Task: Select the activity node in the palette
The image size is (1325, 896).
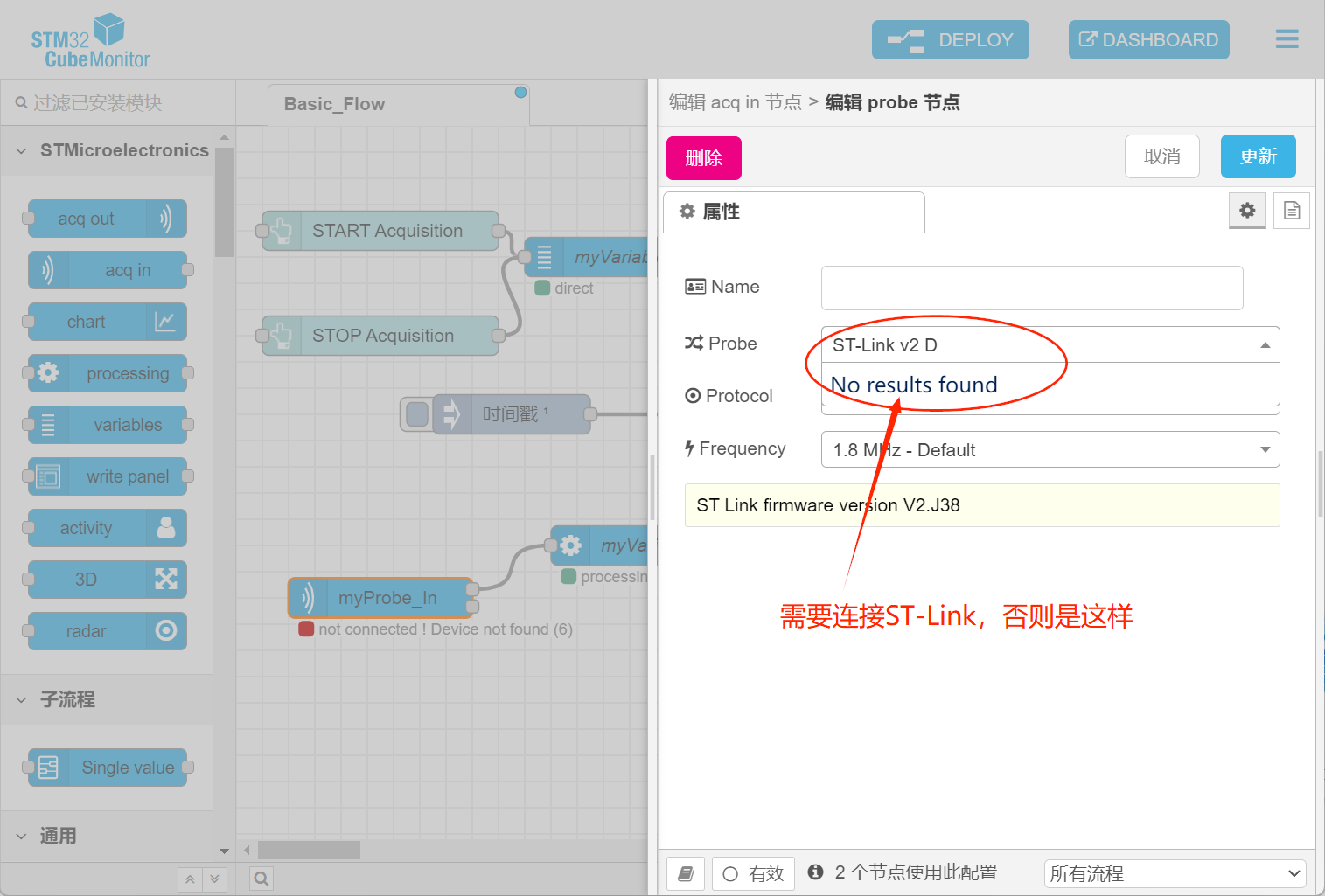Action: pos(105,528)
